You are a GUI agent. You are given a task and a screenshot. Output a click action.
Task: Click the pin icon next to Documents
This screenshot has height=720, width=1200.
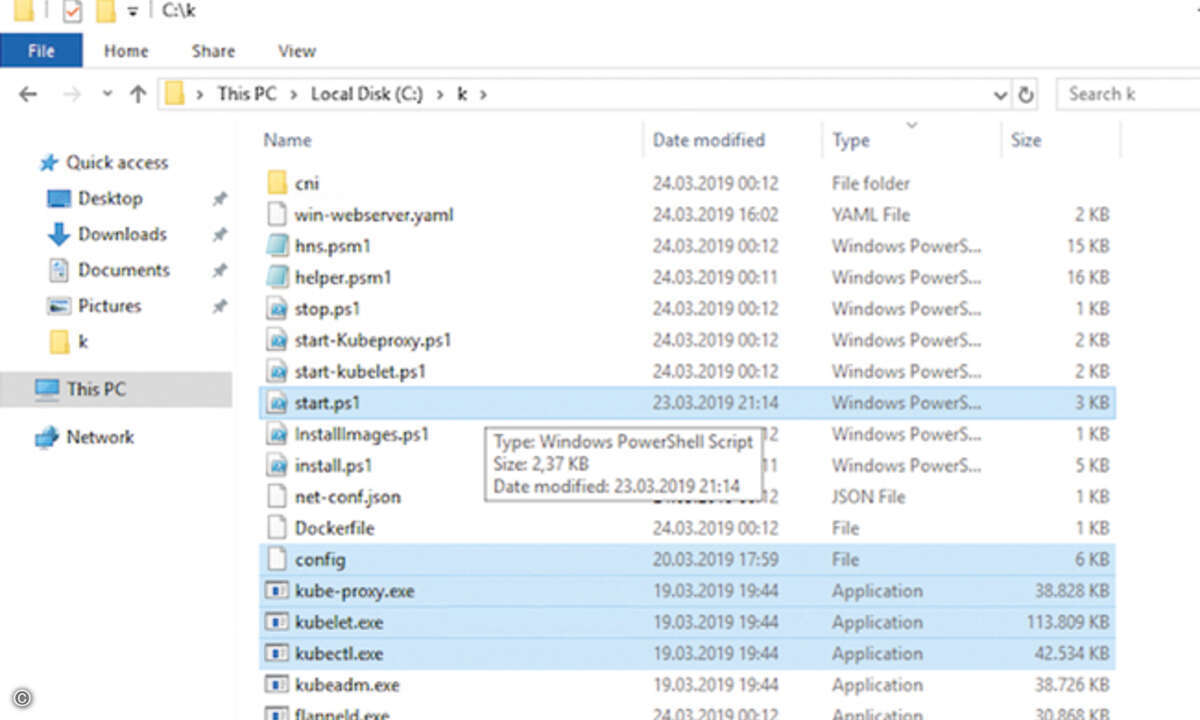pyautogui.click(x=220, y=271)
